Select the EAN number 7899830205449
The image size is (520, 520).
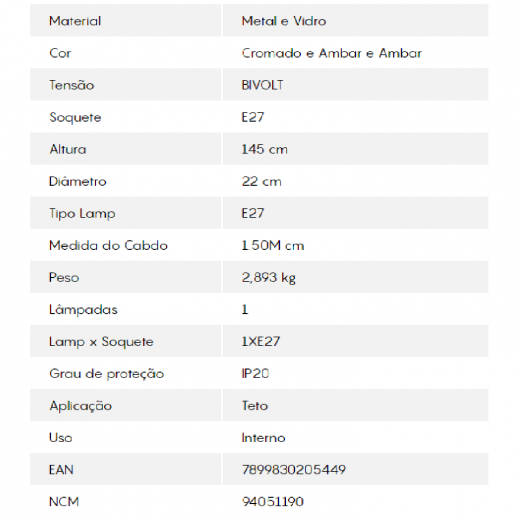click(x=294, y=470)
